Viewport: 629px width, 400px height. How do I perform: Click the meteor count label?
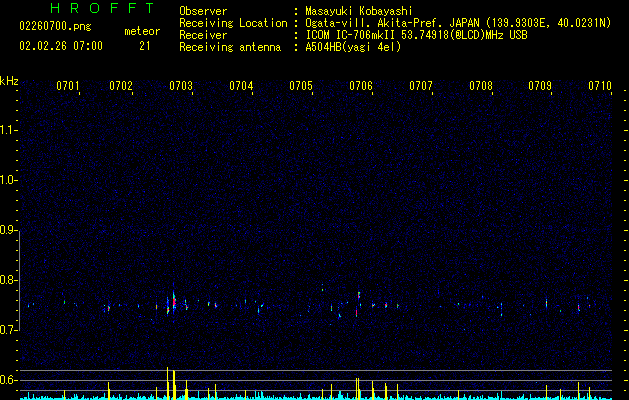pos(142,31)
